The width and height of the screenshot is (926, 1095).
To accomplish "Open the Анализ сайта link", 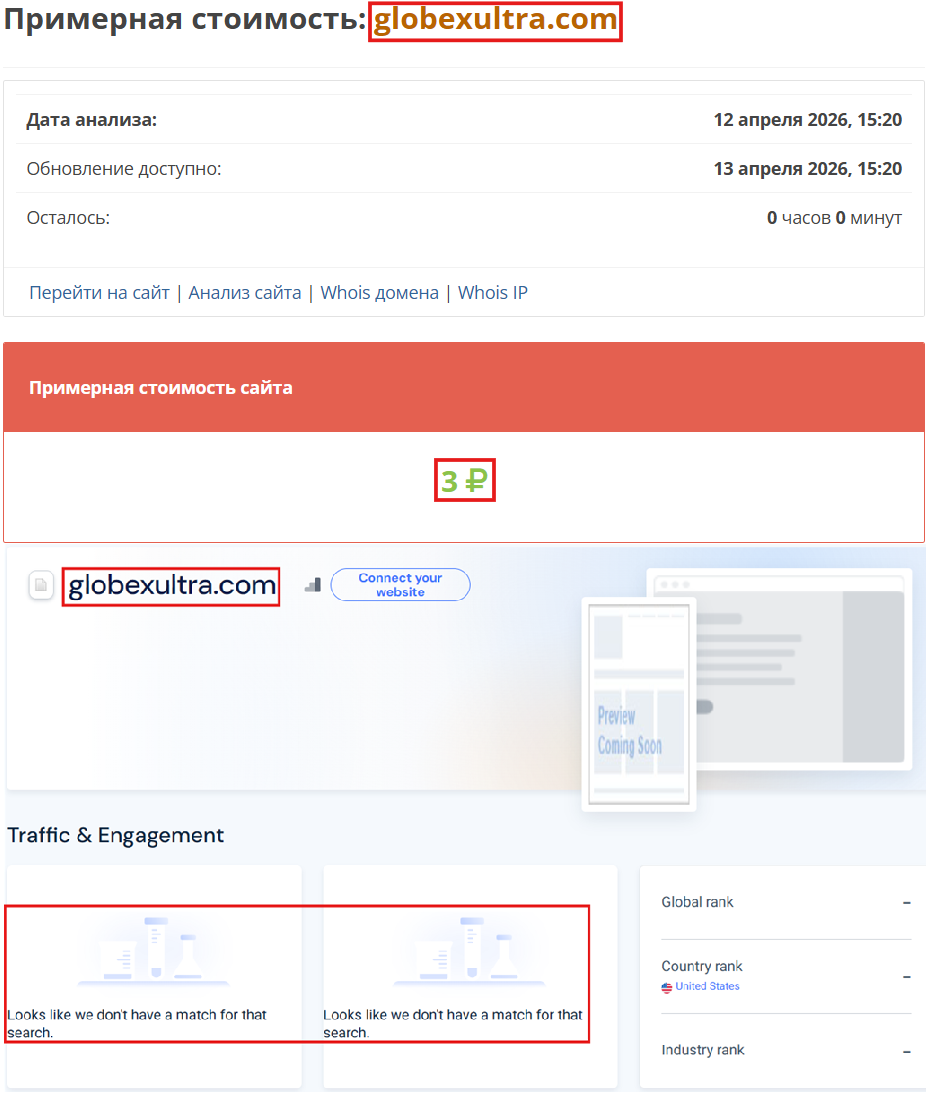I will coord(245,292).
